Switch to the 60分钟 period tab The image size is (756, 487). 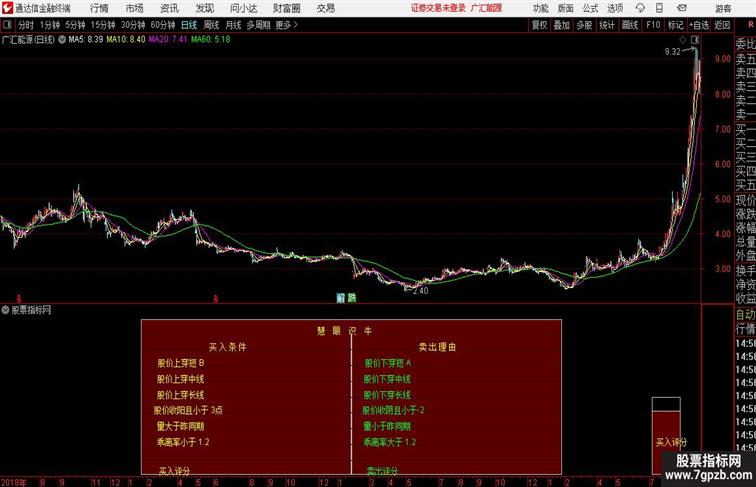click(163, 25)
